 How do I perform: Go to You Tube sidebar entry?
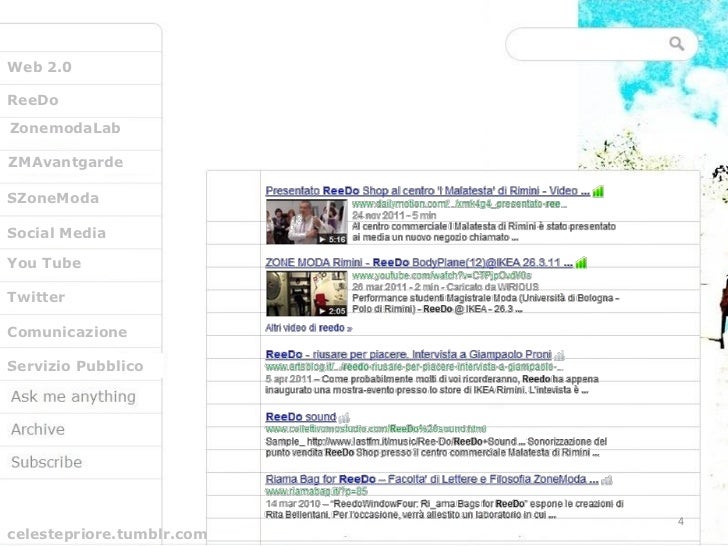tap(44, 263)
